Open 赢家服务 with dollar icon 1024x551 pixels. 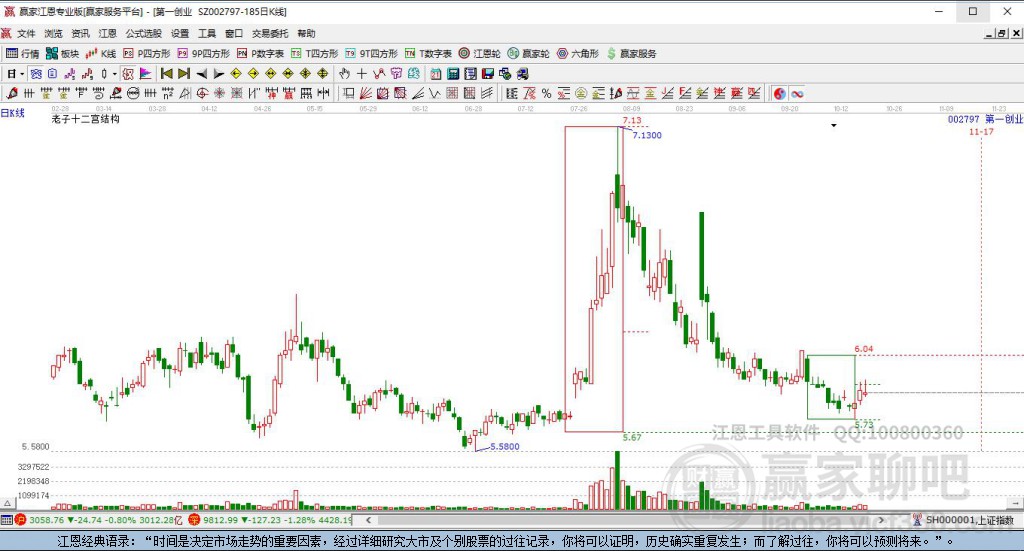click(632, 54)
